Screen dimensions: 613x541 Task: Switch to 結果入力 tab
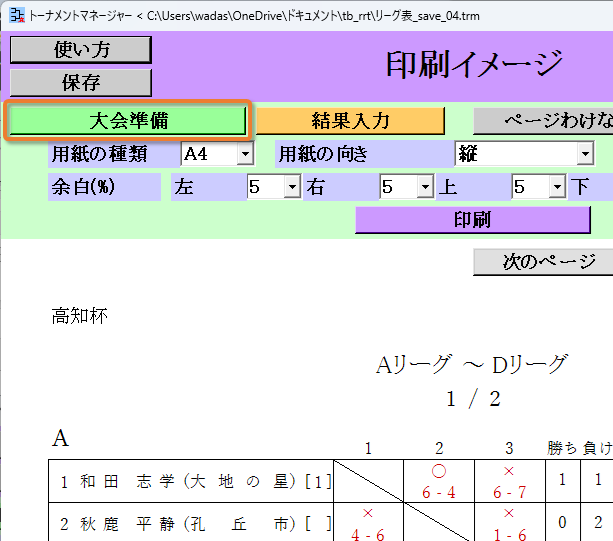click(x=350, y=120)
